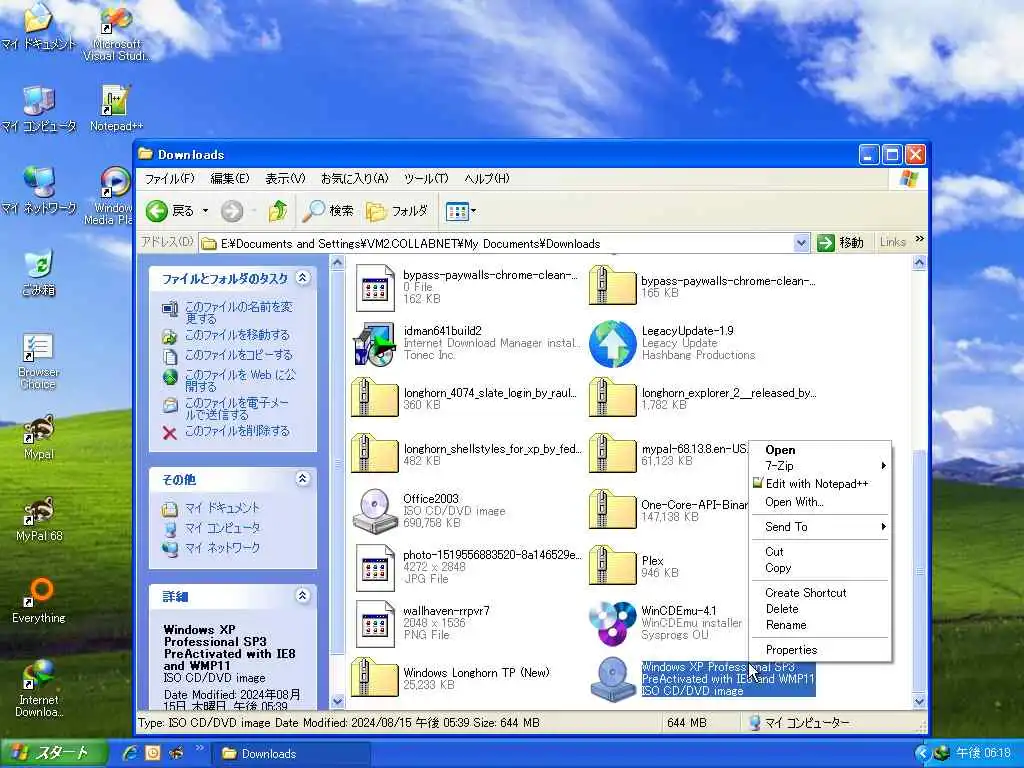Select the Mypal desktop shortcut

tap(39, 436)
